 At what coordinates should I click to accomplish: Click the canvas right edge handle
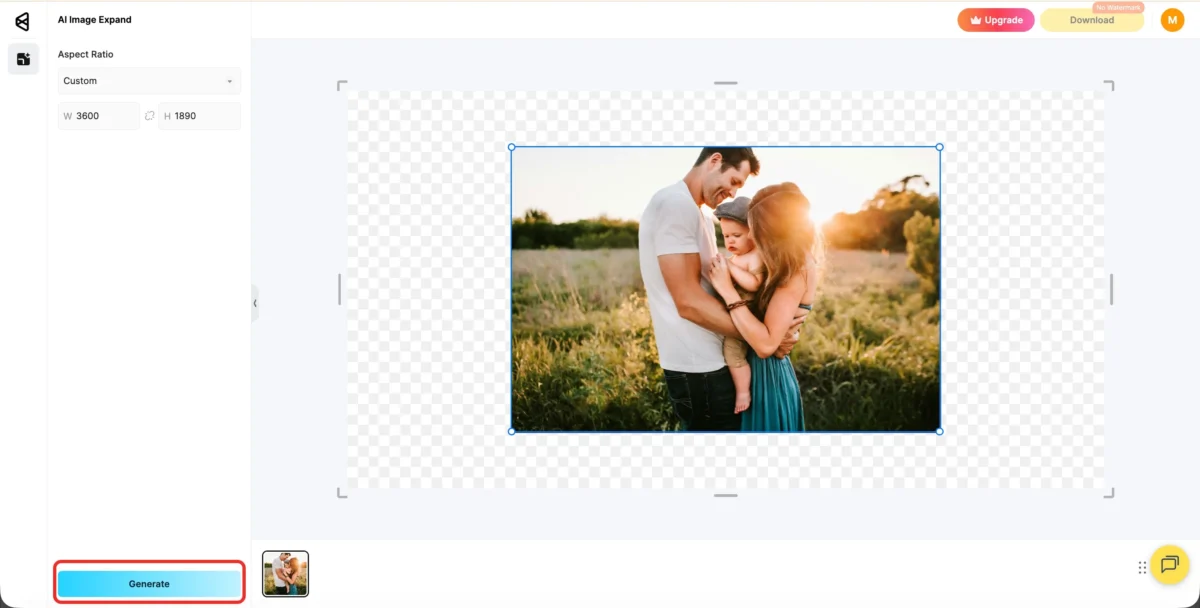click(x=1112, y=289)
